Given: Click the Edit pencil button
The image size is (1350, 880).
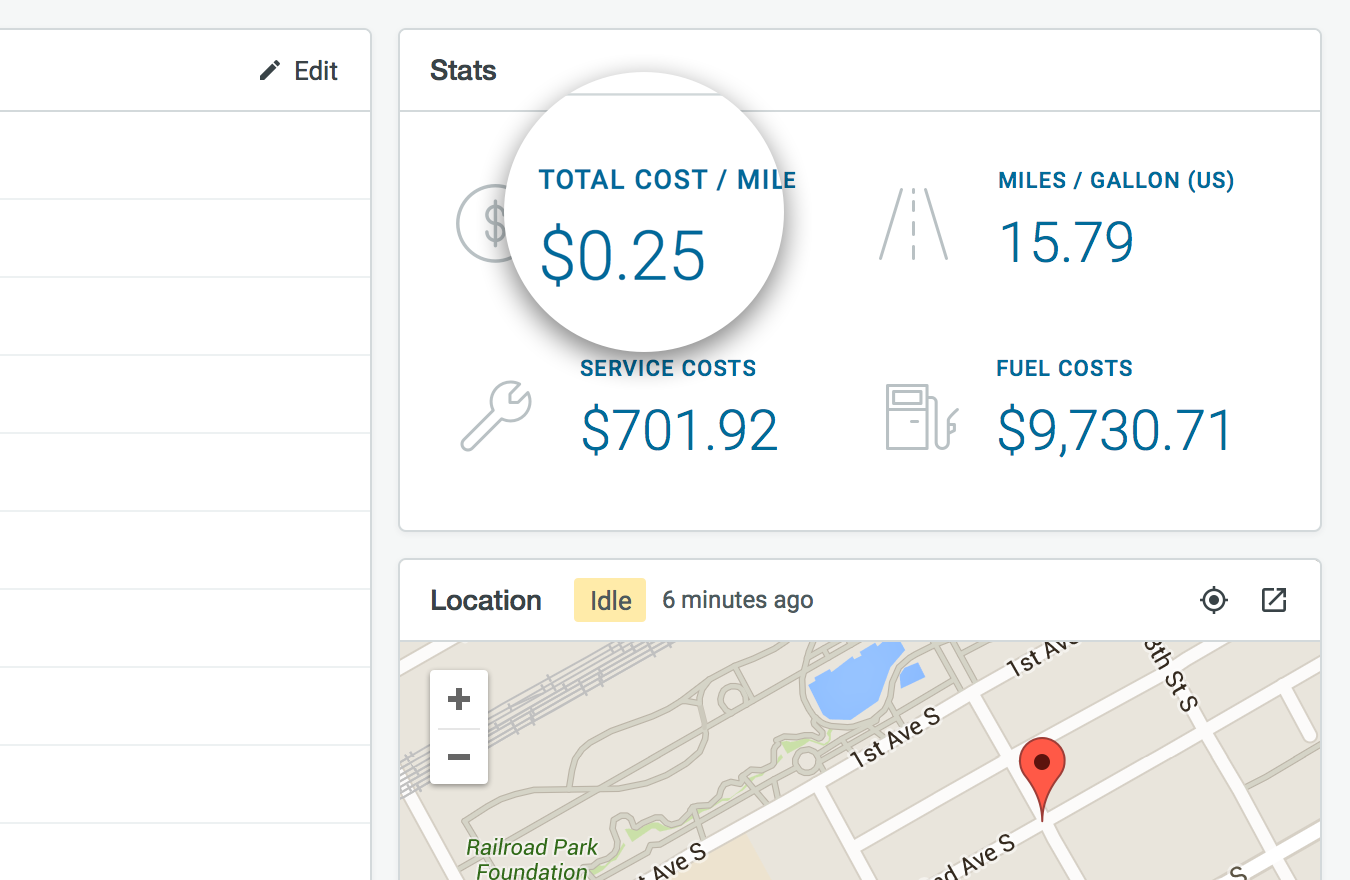Looking at the screenshot, I should [x=299, y=71].
